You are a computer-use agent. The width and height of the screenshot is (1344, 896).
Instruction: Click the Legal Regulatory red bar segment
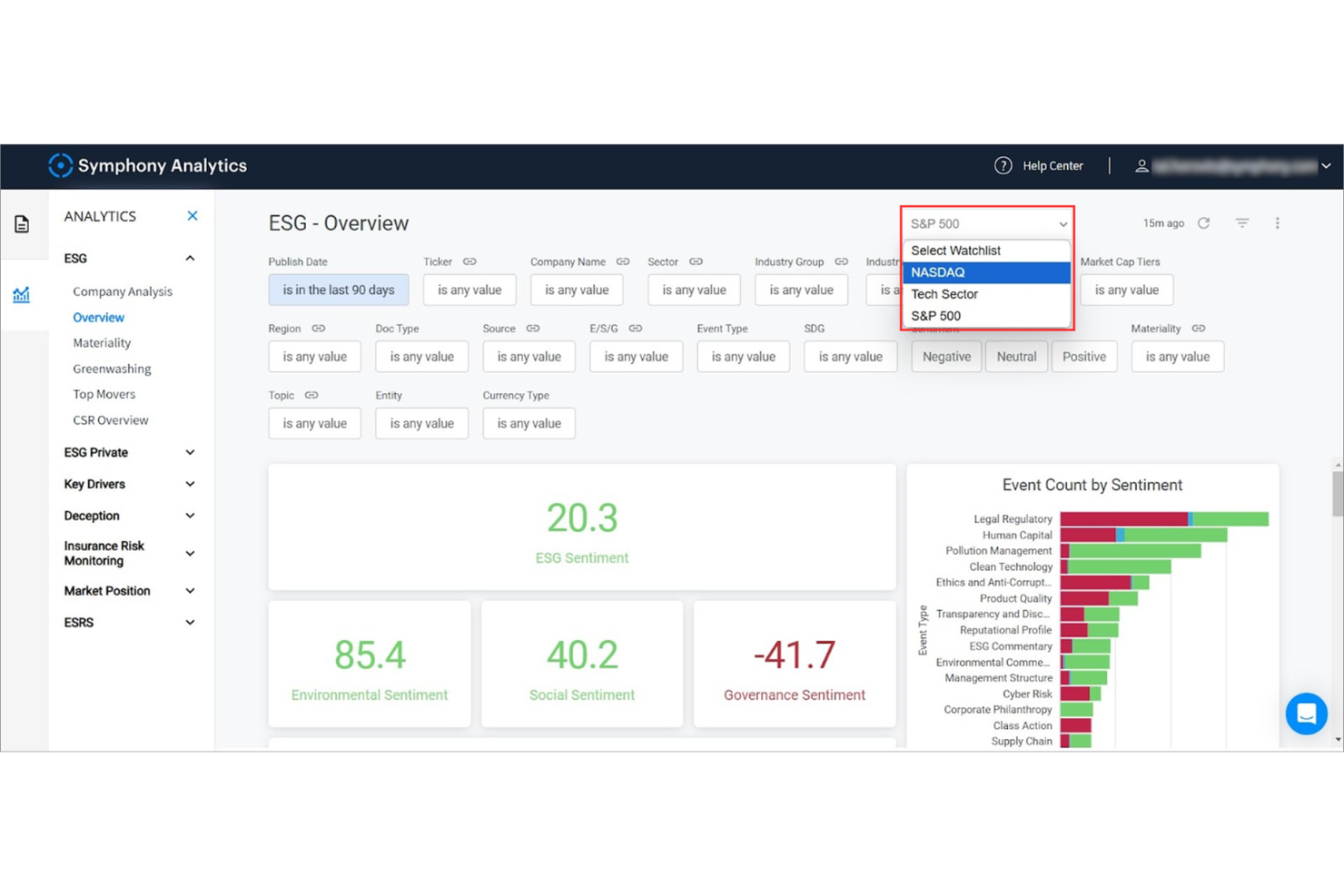1124,519
